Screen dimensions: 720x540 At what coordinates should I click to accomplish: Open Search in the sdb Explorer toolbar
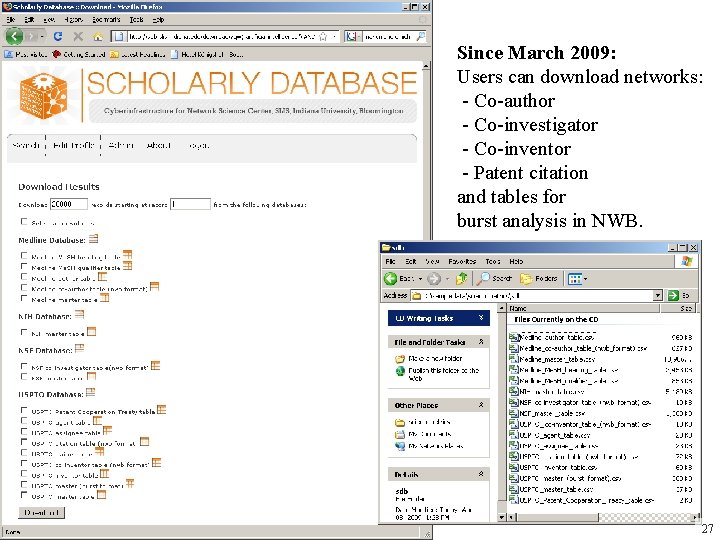pyautogui.click(x=495, y=278)
